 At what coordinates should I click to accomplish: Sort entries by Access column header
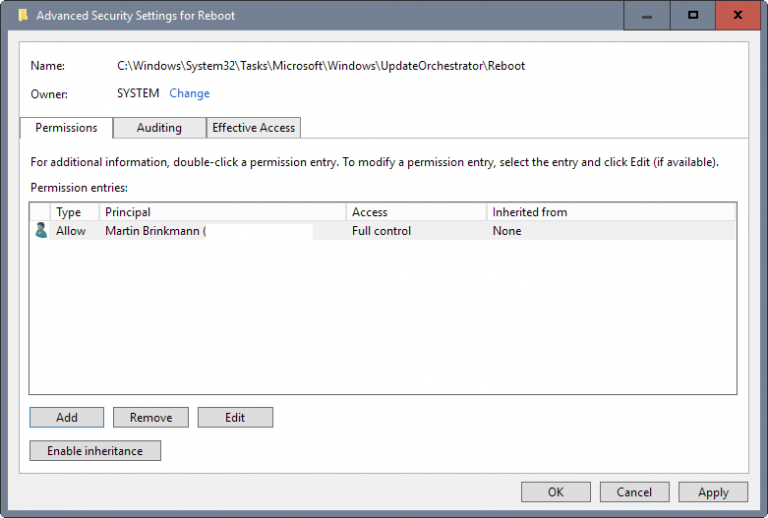pyautogui.click(x=416, y=212)
